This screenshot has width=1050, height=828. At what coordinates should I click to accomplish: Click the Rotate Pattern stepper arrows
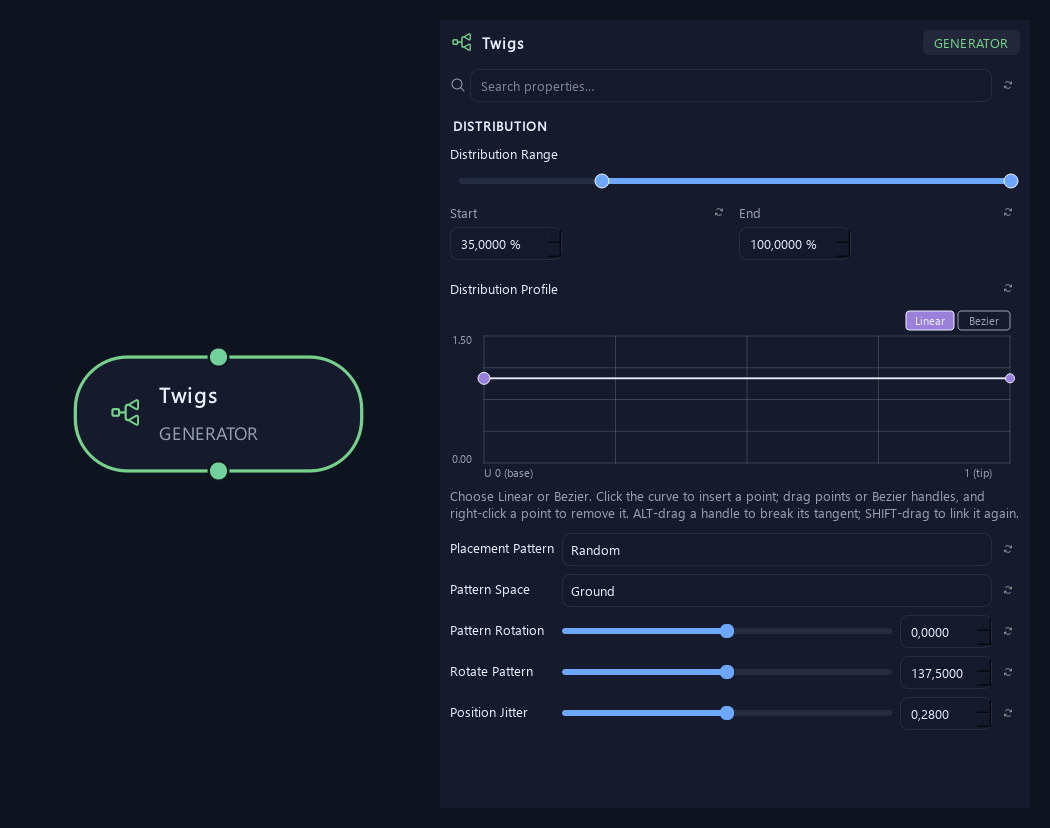[984, 673]
